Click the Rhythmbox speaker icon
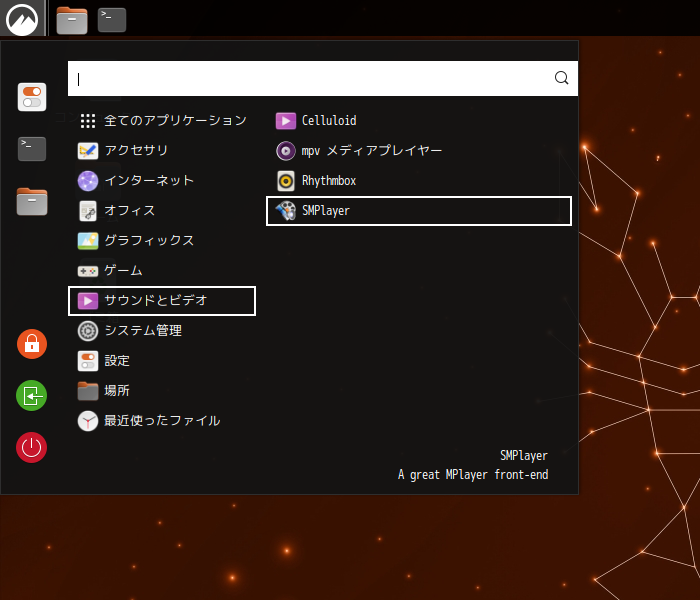Screen dimensions: 700x600 point(286,181)
